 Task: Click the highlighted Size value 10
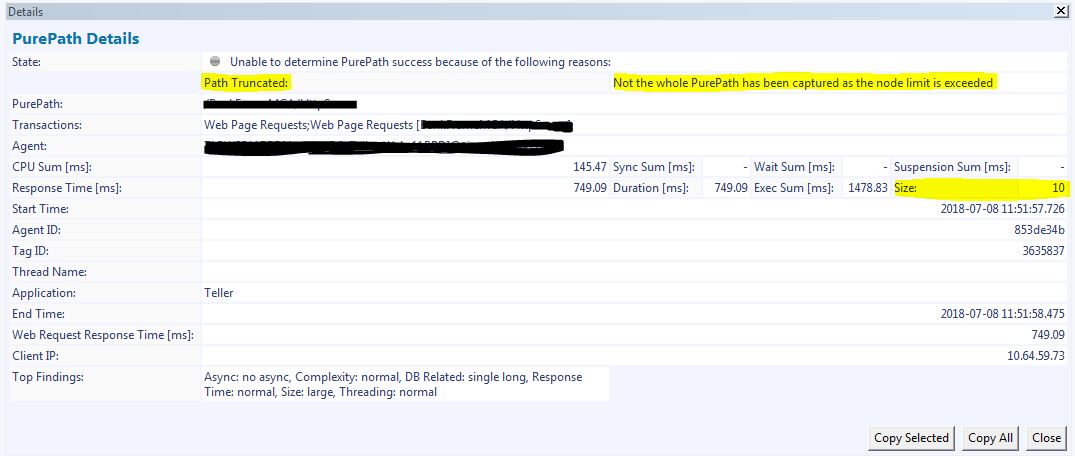pos(1059,188)
